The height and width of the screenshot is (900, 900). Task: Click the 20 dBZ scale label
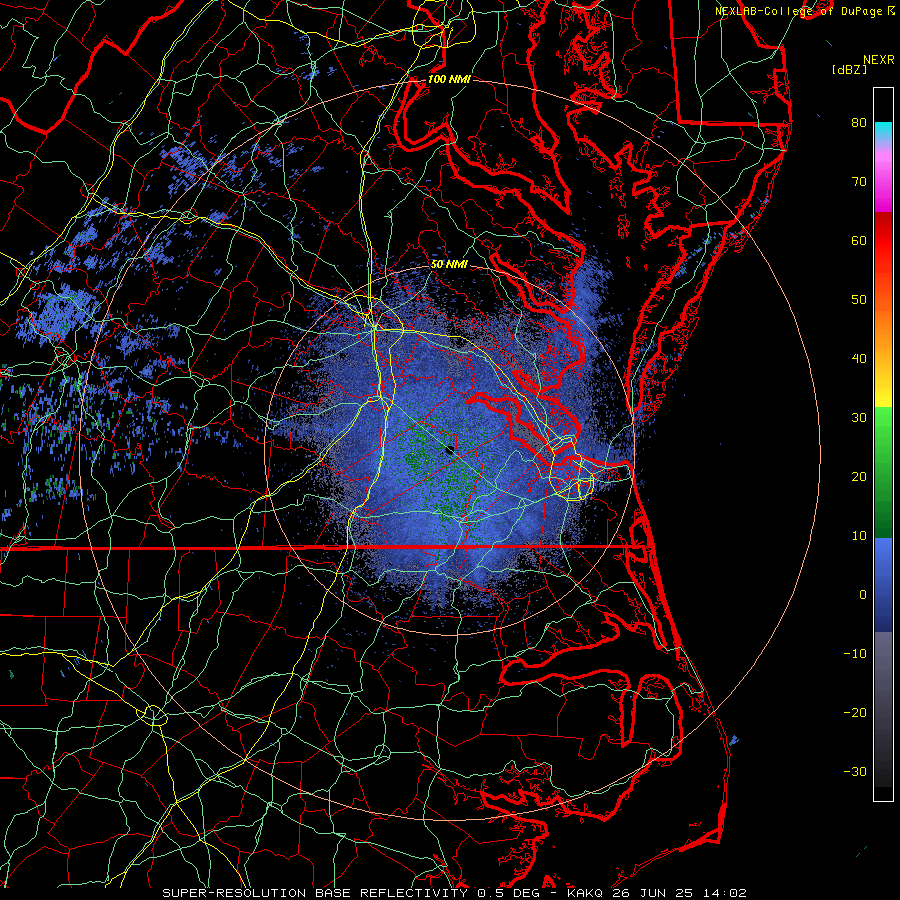coord(859,477)
